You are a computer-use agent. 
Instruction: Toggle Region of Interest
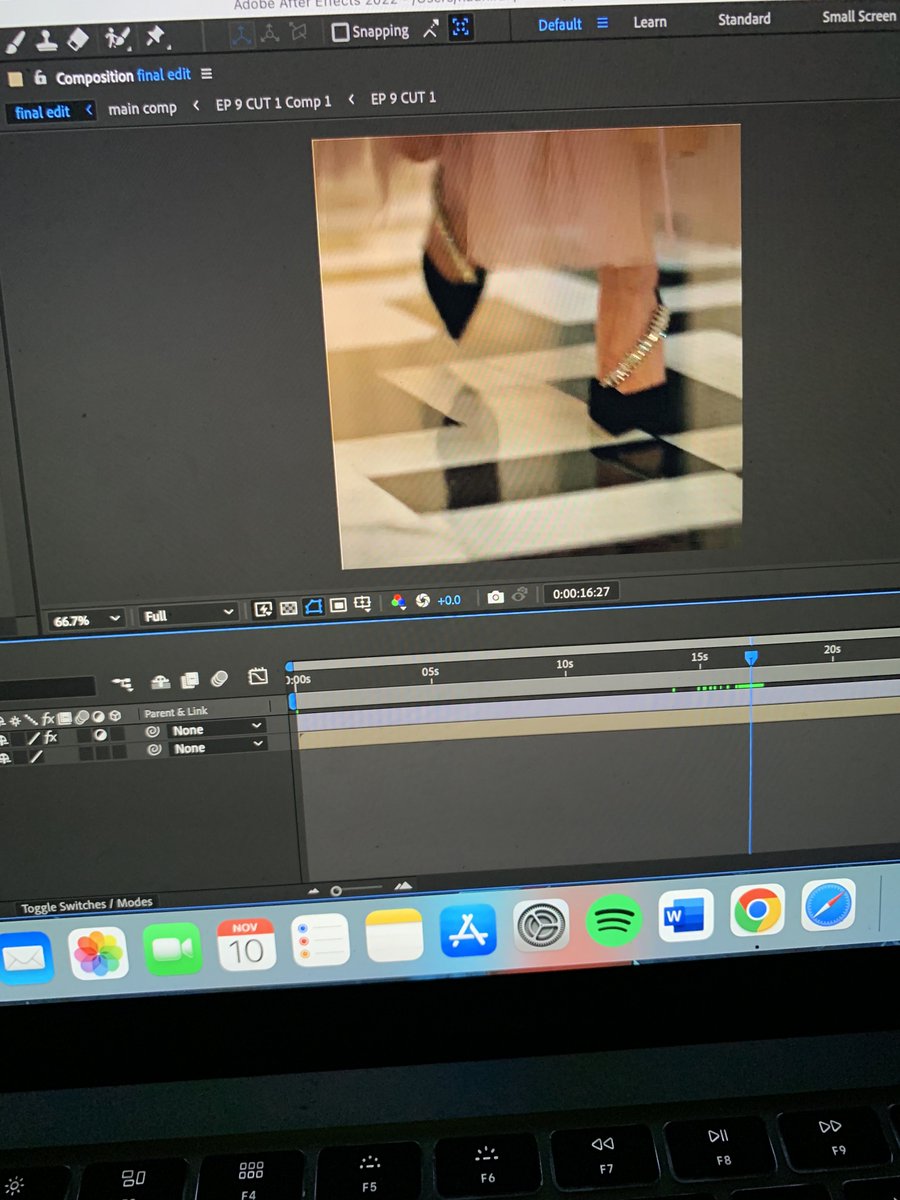tap(338, 605)
